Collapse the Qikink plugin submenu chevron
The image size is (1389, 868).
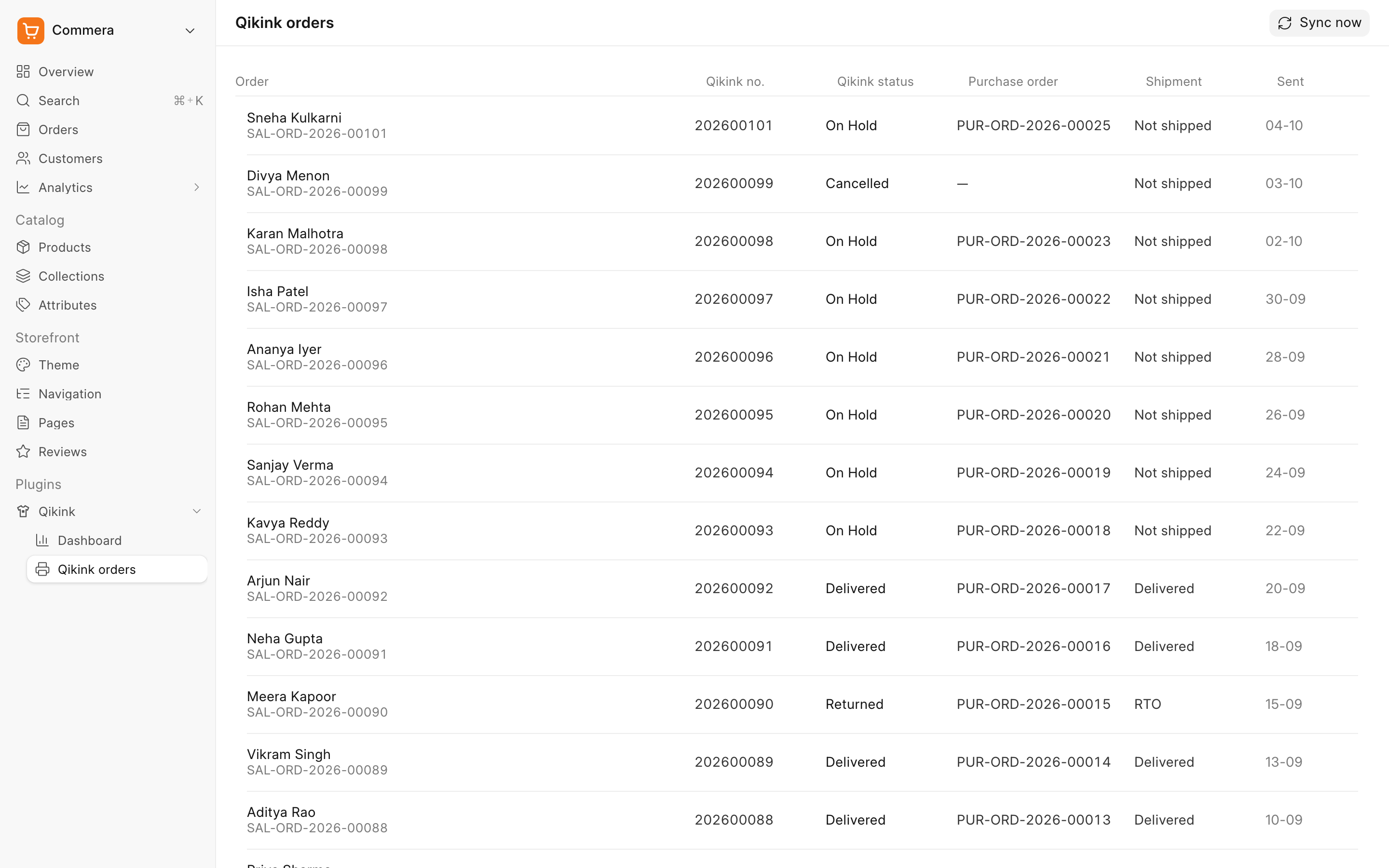[196, 512]
